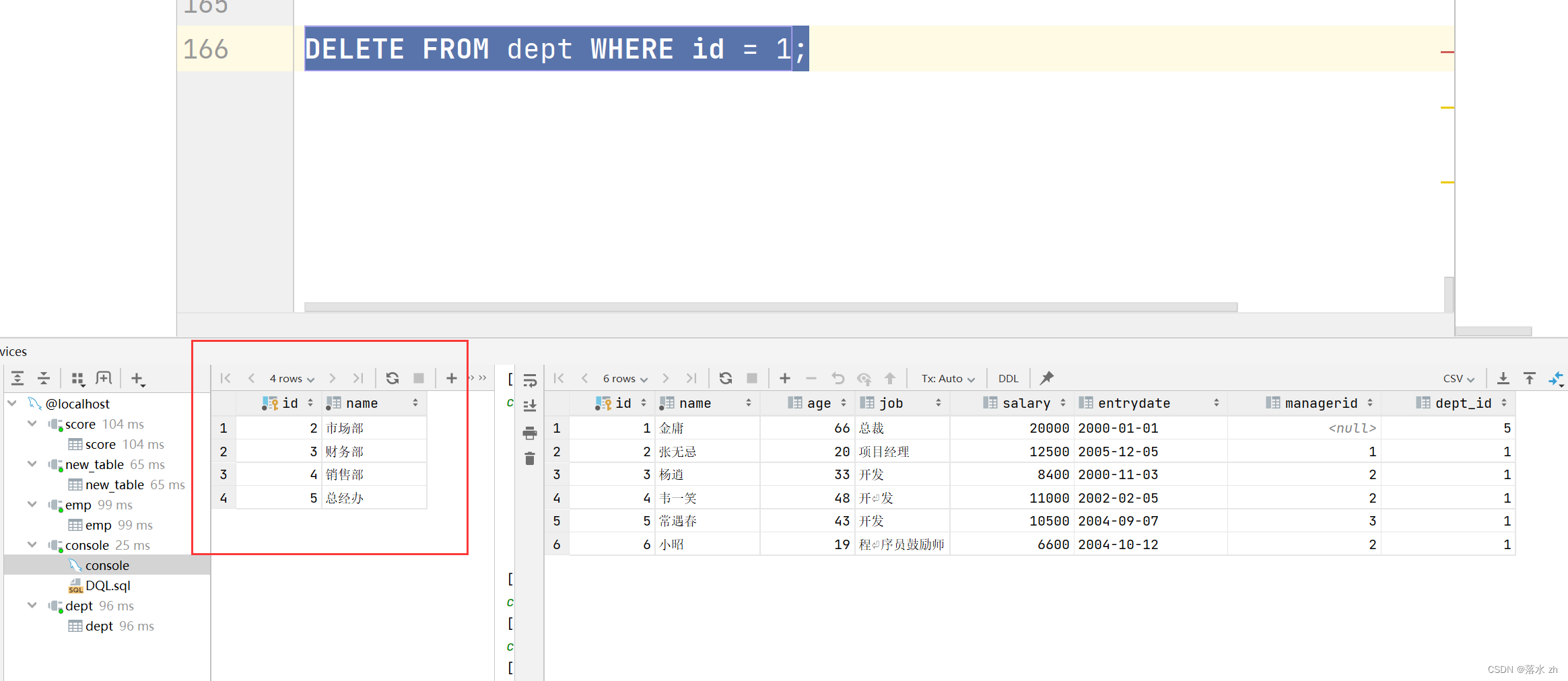The image size is (1568, 681).
Task: Select entrydate cell 2004-10-12
Action: pyautogui.click(x=1151, y=544)
